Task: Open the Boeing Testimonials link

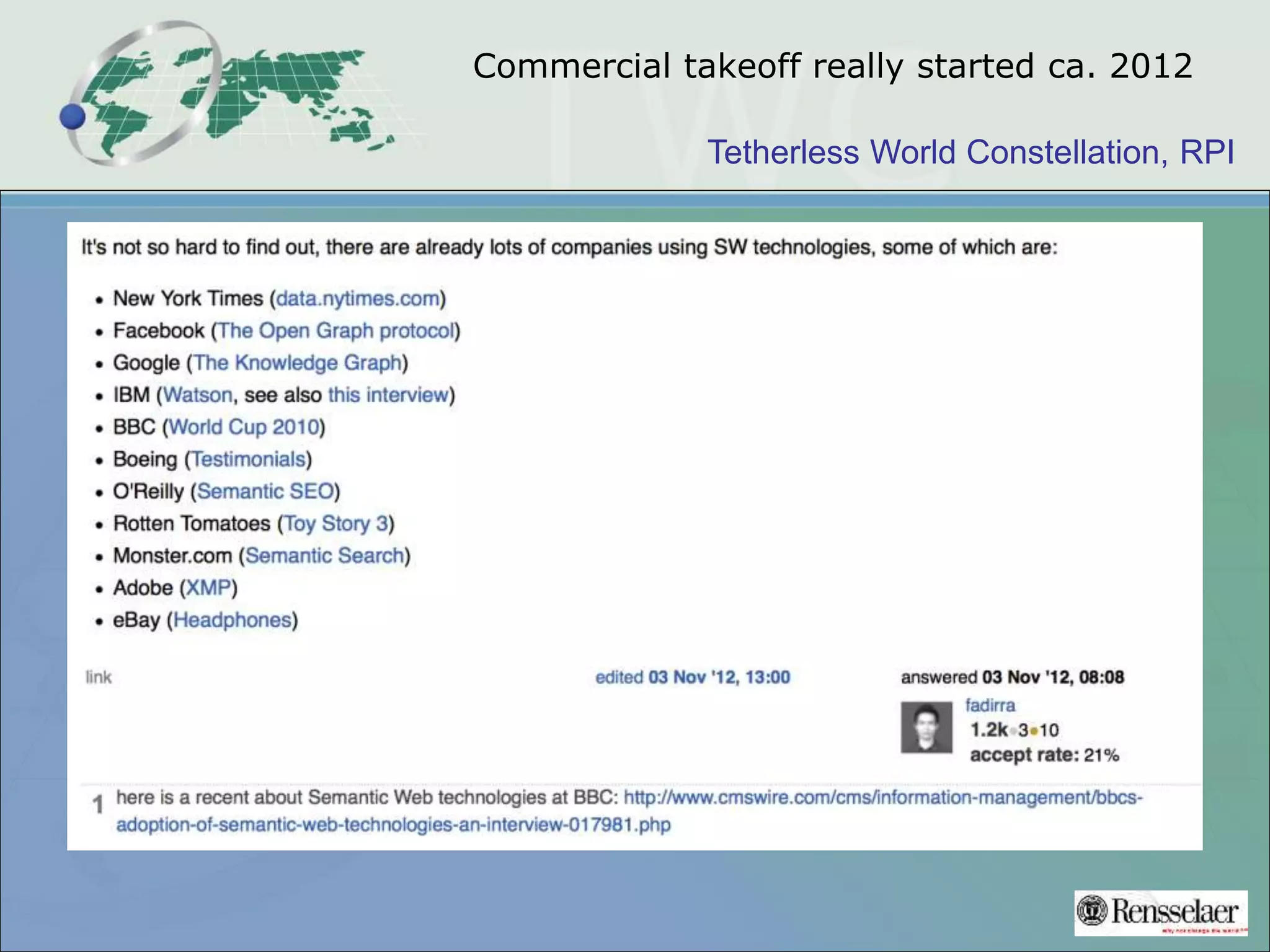Action: coord(249,459)
